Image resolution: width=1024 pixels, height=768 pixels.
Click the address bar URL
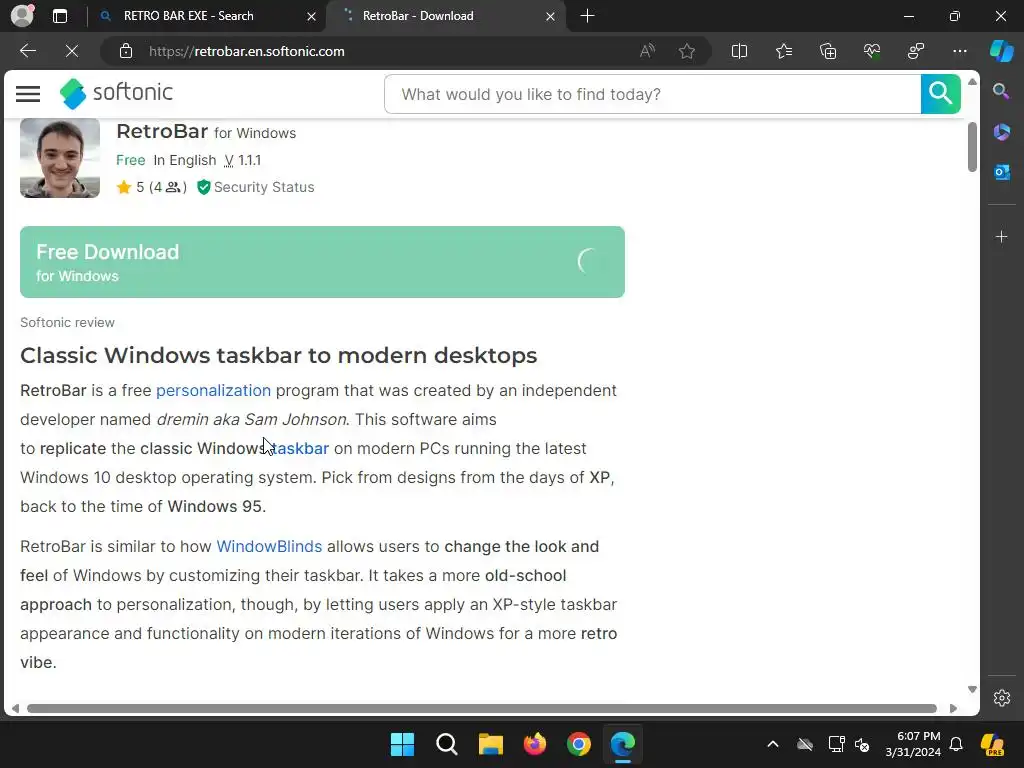pos(246,51)
